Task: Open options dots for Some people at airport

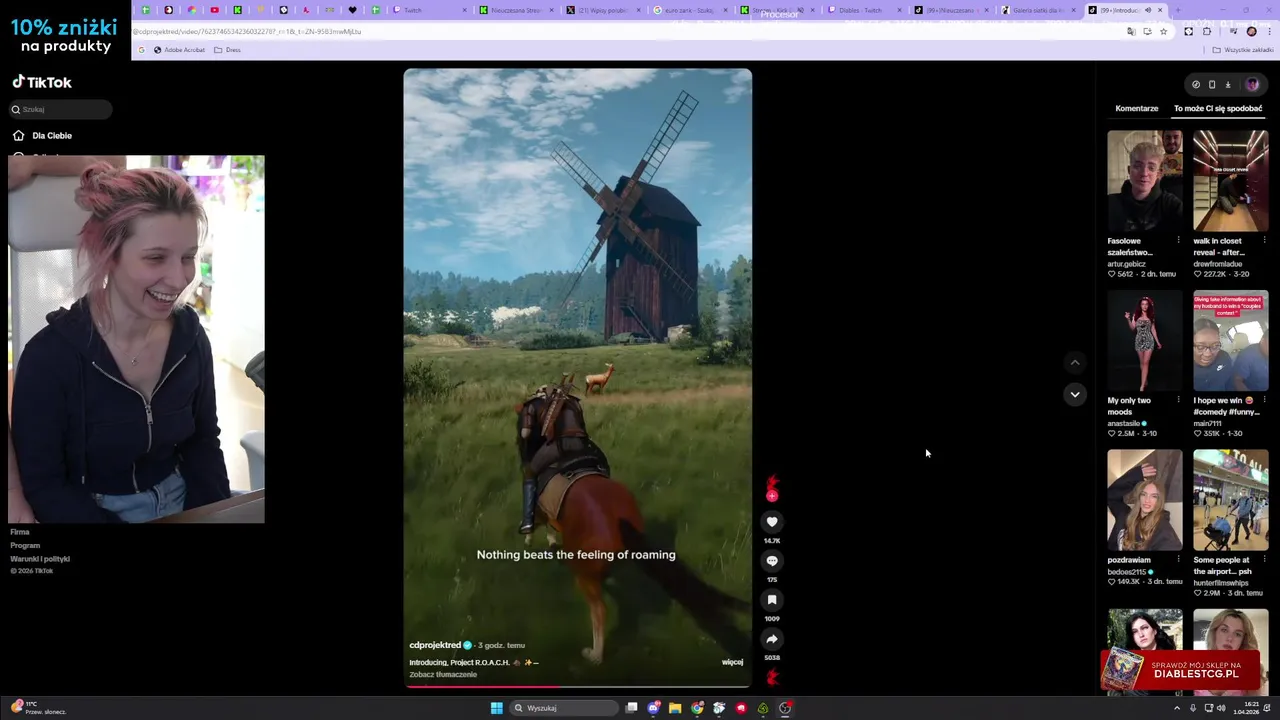Action: 1264,560
